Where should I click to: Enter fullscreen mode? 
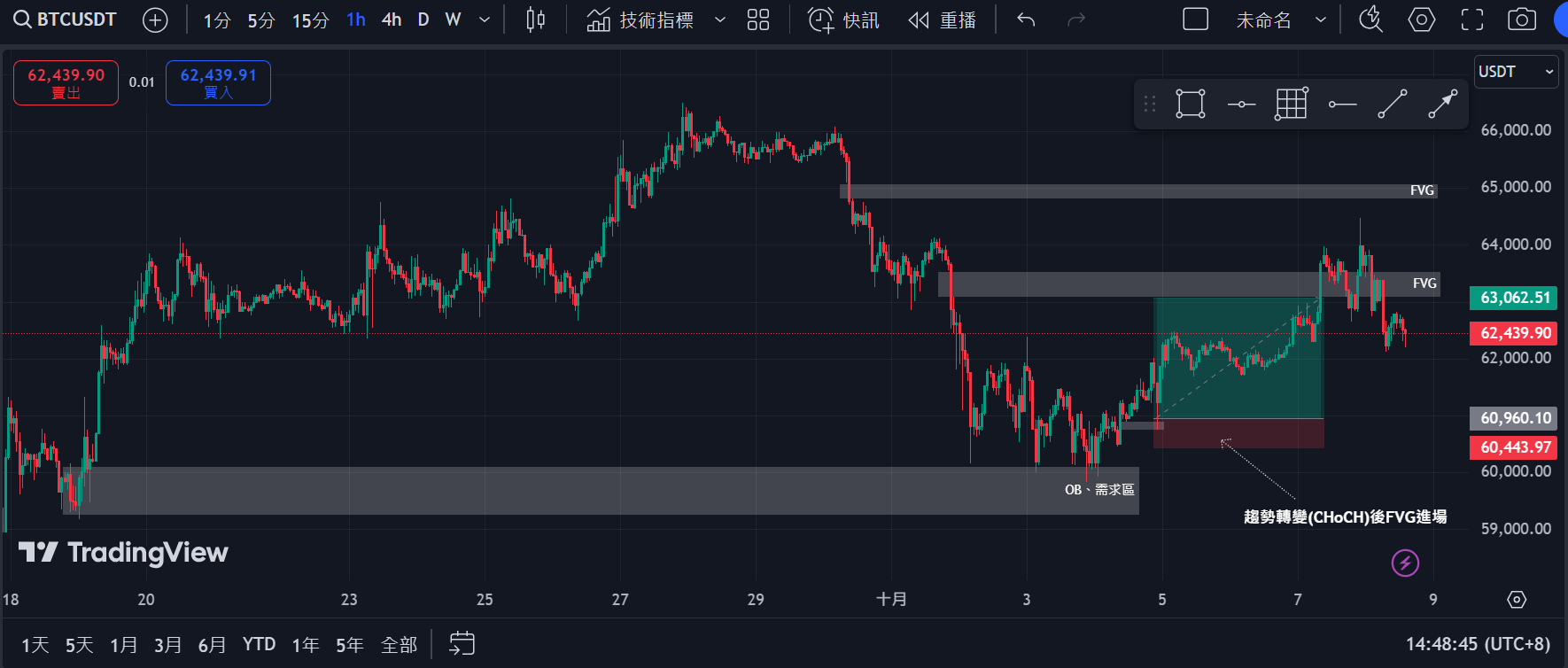[x=1472, y=19]
